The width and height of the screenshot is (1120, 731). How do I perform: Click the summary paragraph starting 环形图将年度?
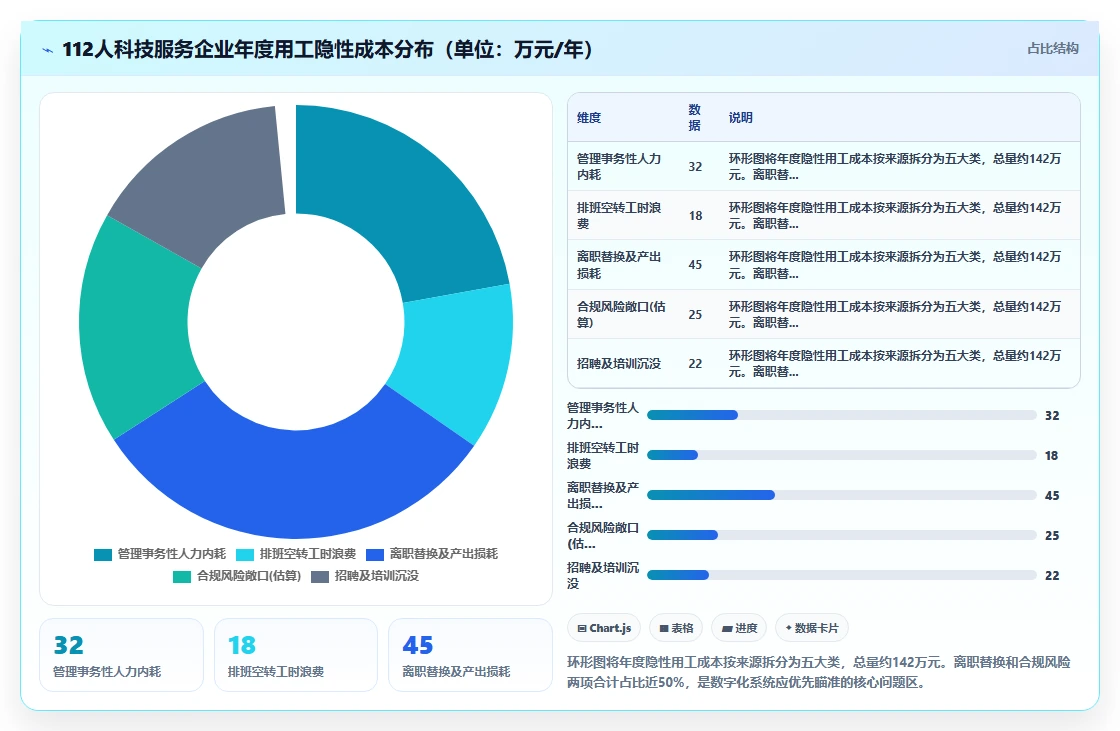(x=819, y=672)
